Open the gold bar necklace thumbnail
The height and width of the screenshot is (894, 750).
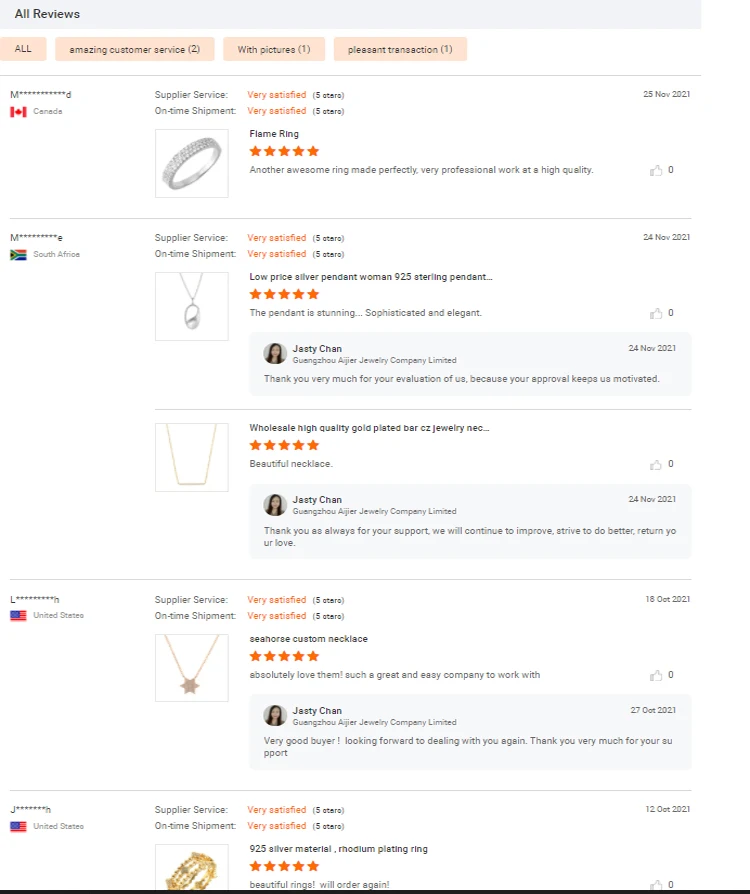tap(192, 457)
